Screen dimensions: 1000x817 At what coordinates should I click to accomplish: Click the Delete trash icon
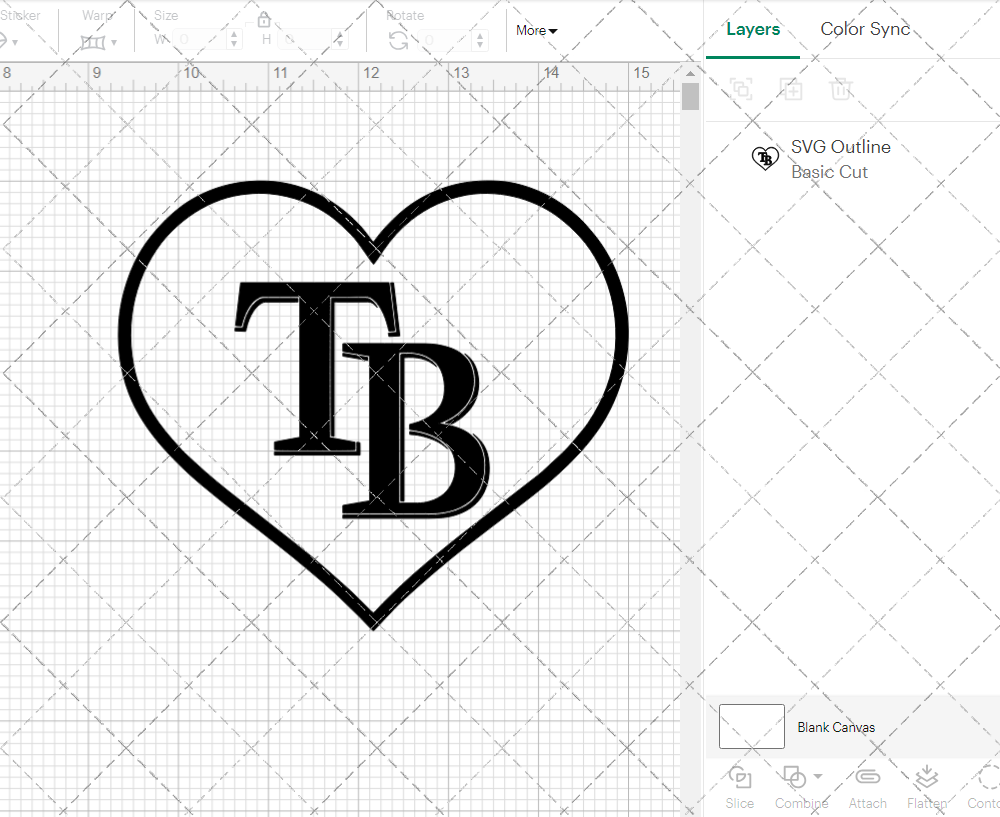tap(841, 89)
